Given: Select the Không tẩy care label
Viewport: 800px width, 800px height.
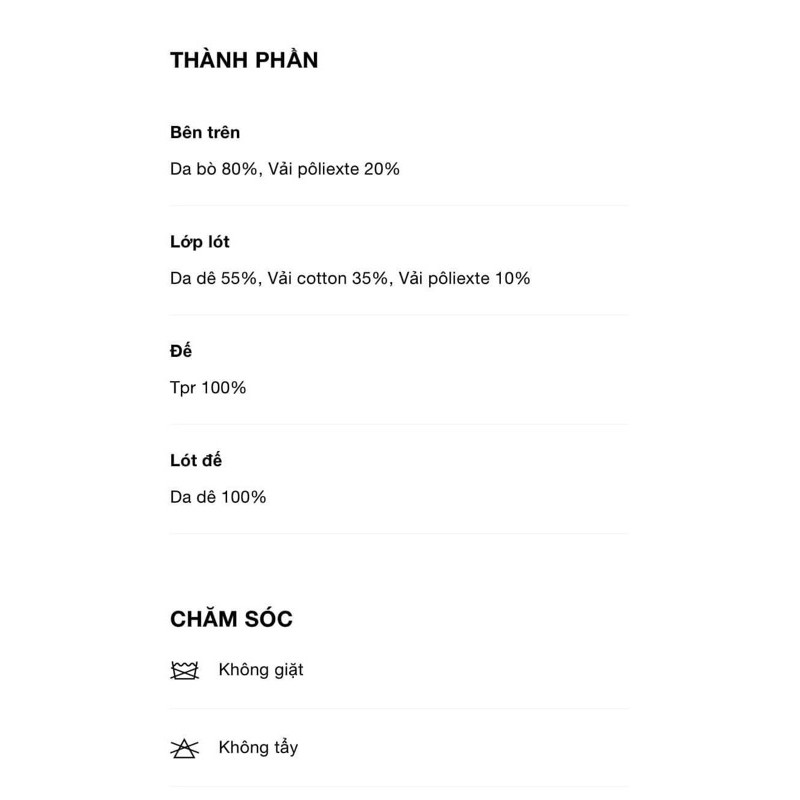Looking at the screenshot, I should coord(258,747).
